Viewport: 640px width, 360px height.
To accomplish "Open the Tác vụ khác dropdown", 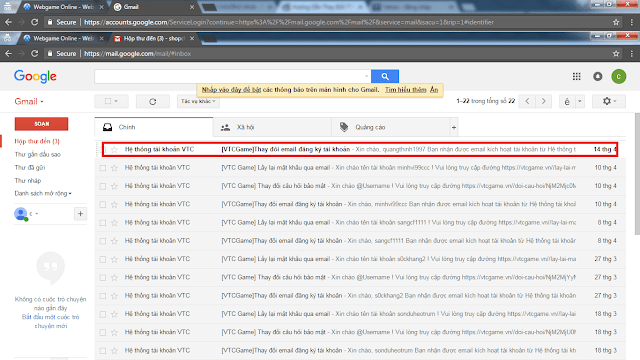I will point(198,101).
